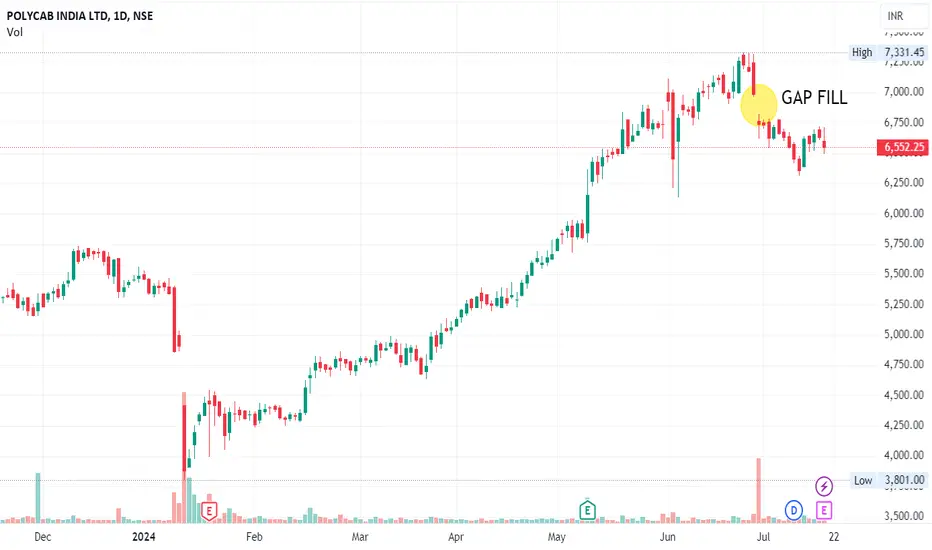This screenshot has height=550, width=932.
Task: Click the red 6,552.25 current price label
Action: 903,147
